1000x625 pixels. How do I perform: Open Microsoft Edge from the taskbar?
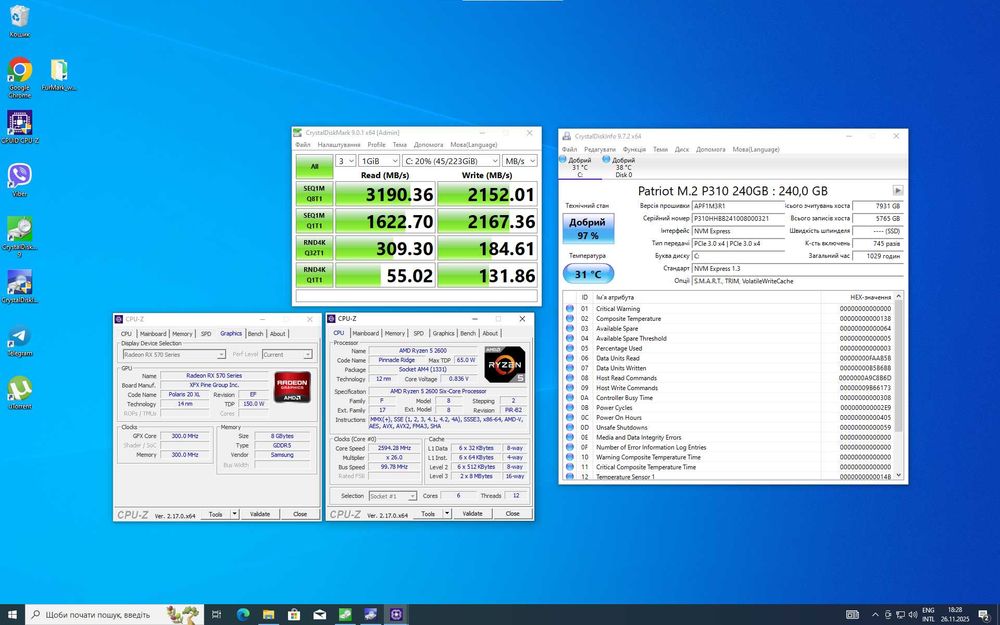242,614
